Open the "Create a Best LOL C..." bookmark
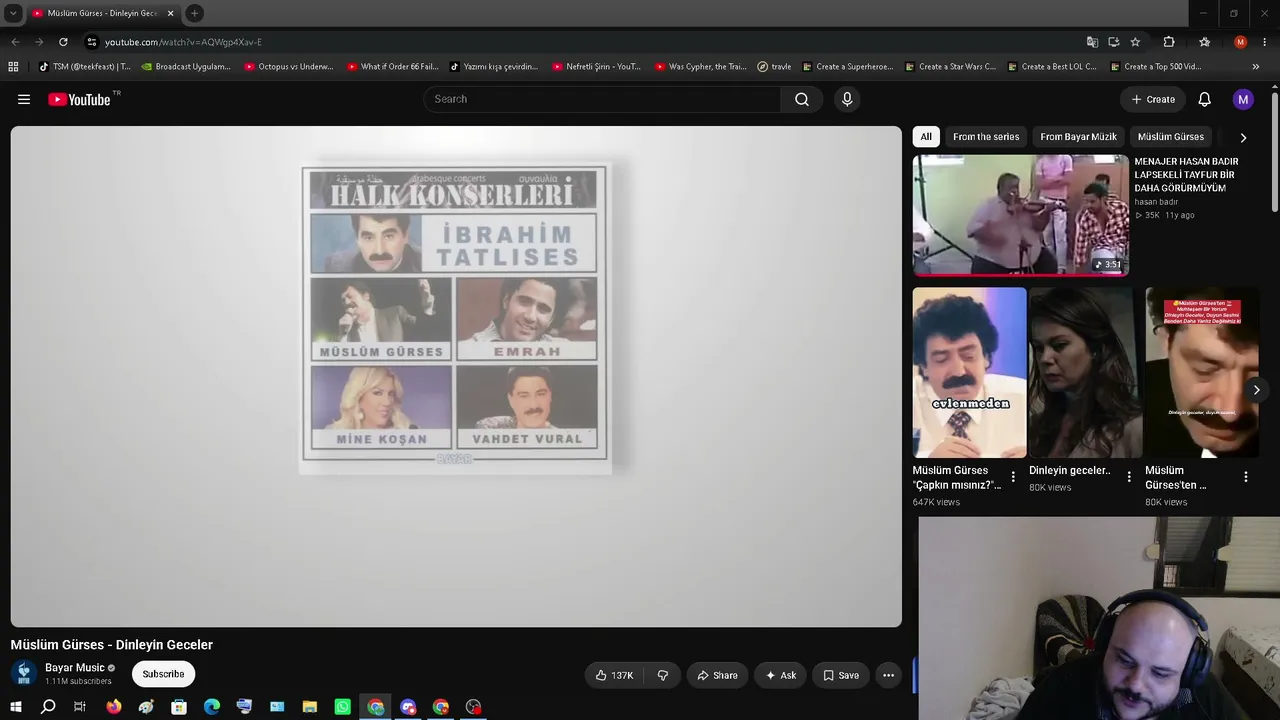The width and height of the screenshot is (1280, 720). (x=1052, y=67)
